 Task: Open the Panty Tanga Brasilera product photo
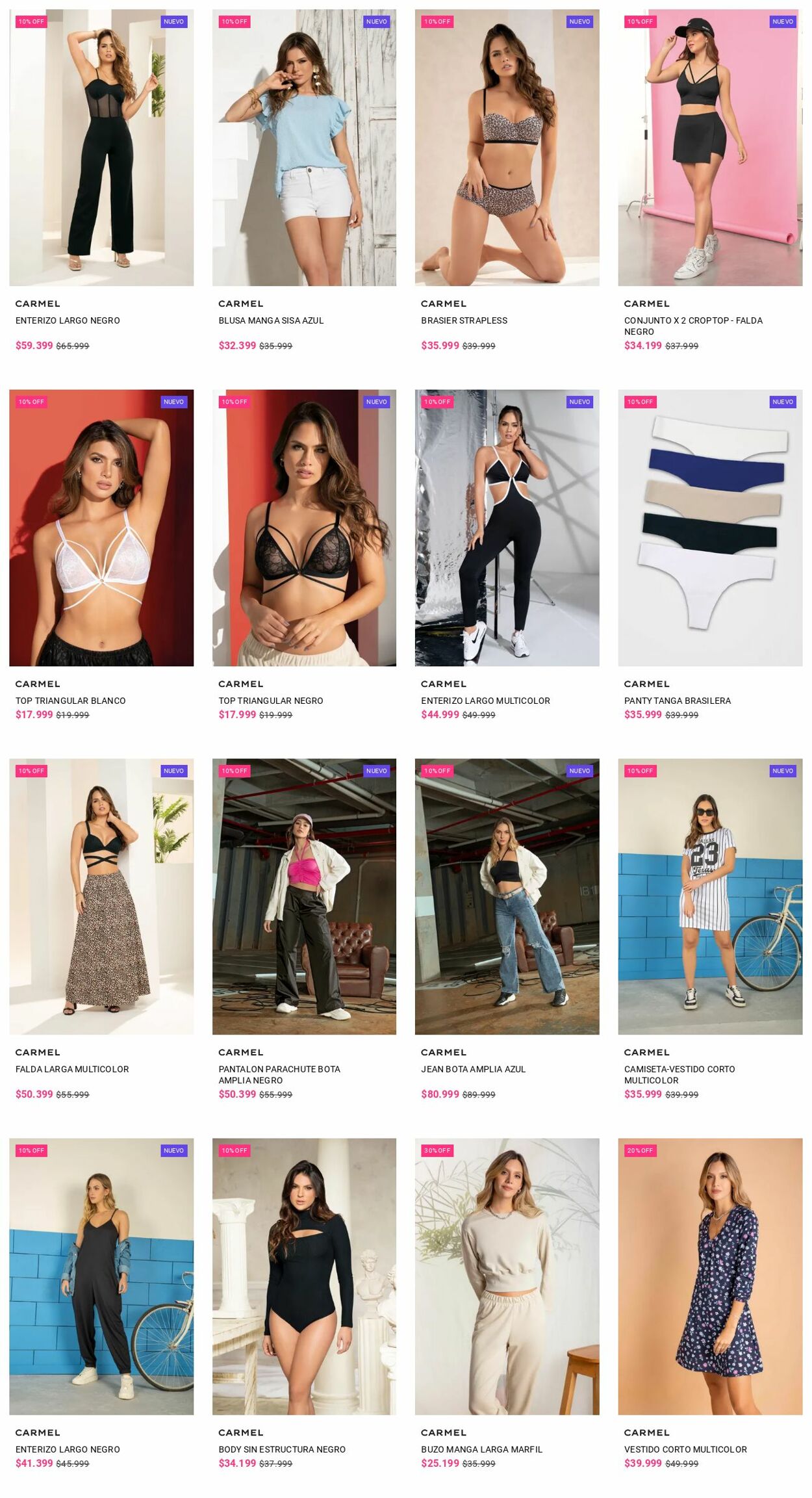click(x=710, y=528)
